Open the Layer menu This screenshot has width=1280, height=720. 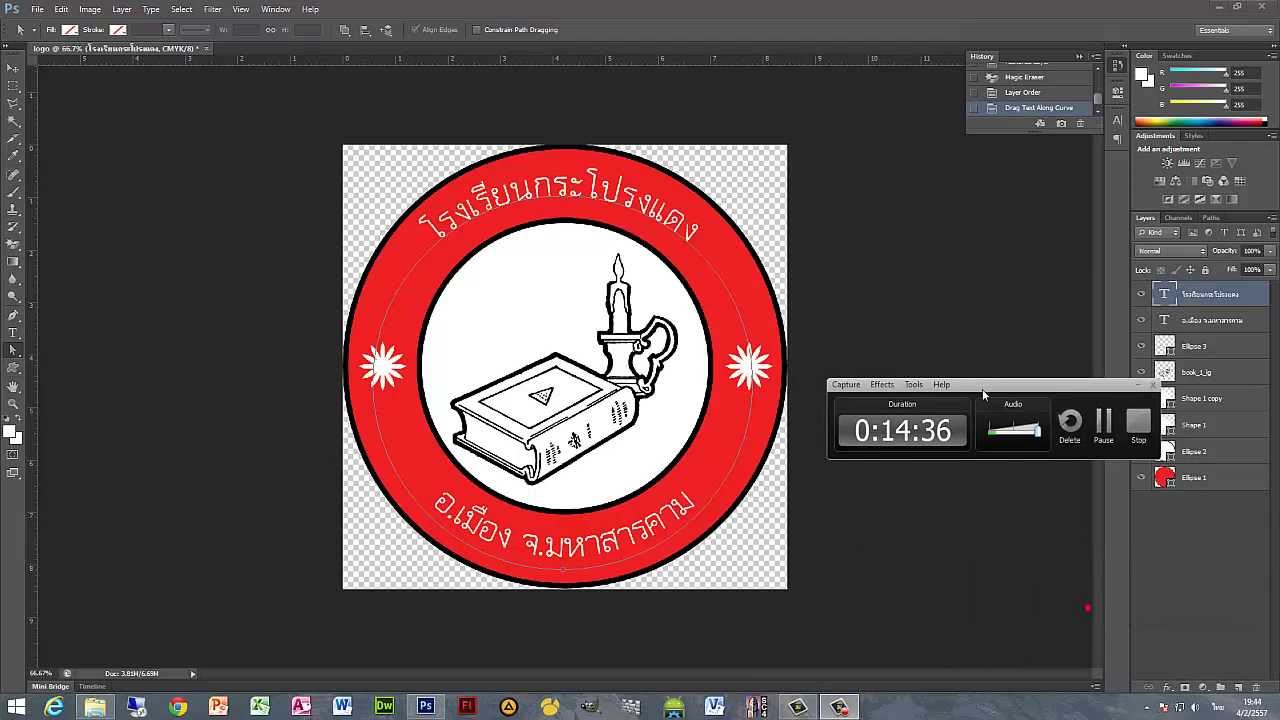pyautogui.click(x=122, y=9)
